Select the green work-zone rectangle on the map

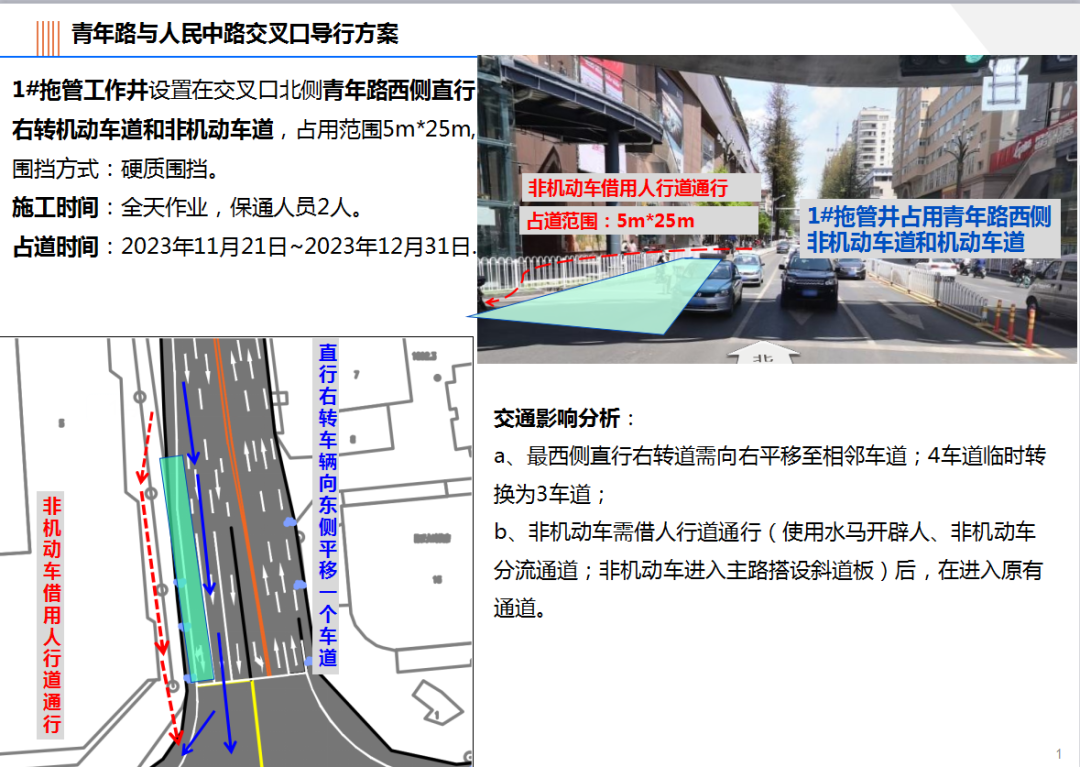pos(187,569)
